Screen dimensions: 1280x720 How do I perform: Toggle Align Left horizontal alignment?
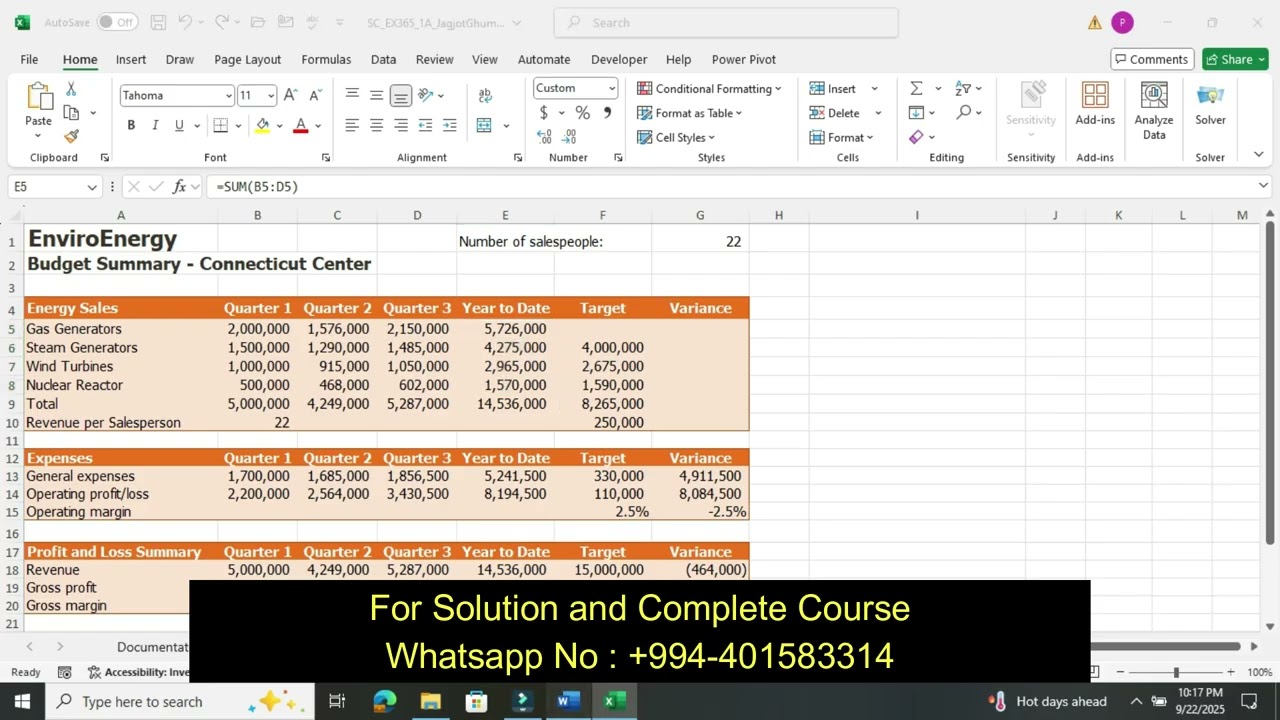pos(352,125)
